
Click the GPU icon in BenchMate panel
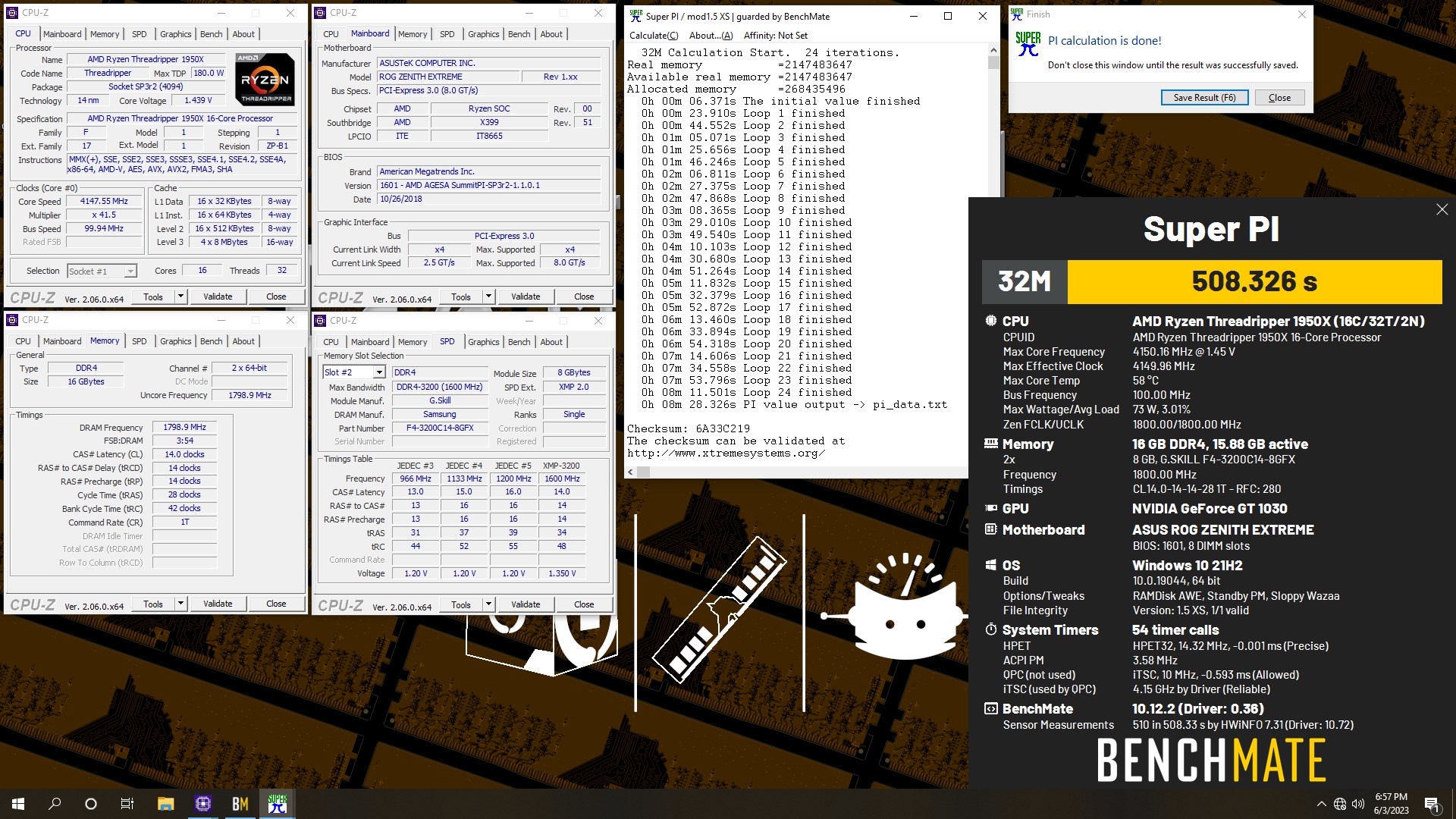pyautogui.click(x=990, y=508)
